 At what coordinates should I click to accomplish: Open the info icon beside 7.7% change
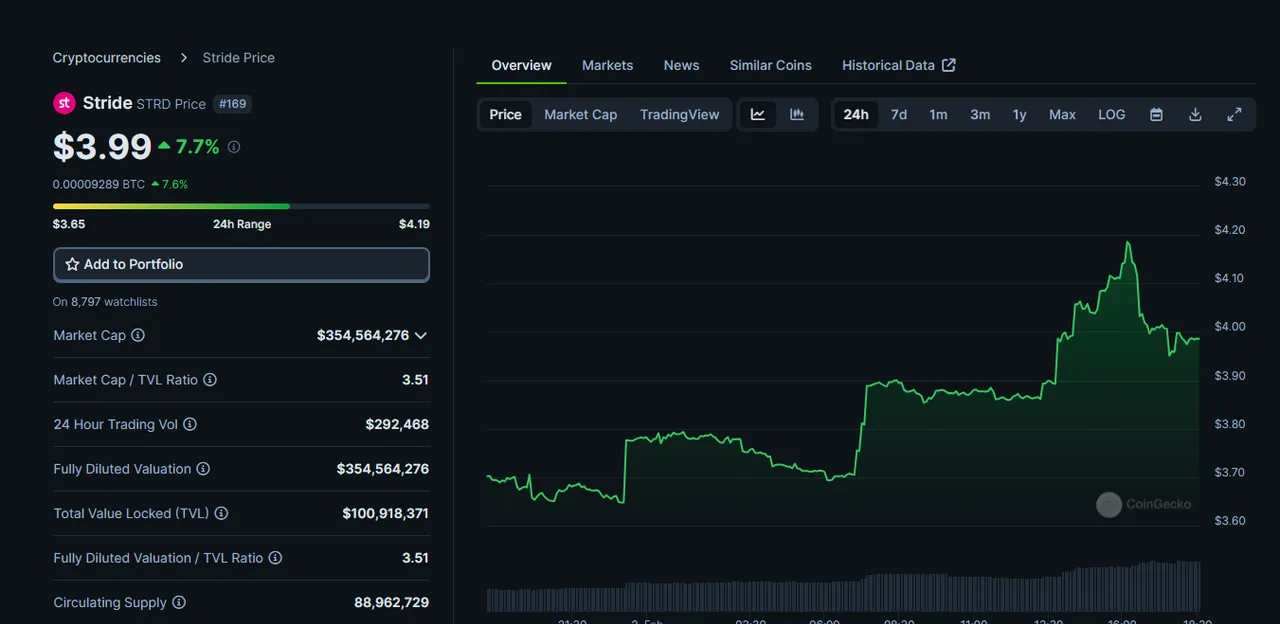click(x=234, y=147)
